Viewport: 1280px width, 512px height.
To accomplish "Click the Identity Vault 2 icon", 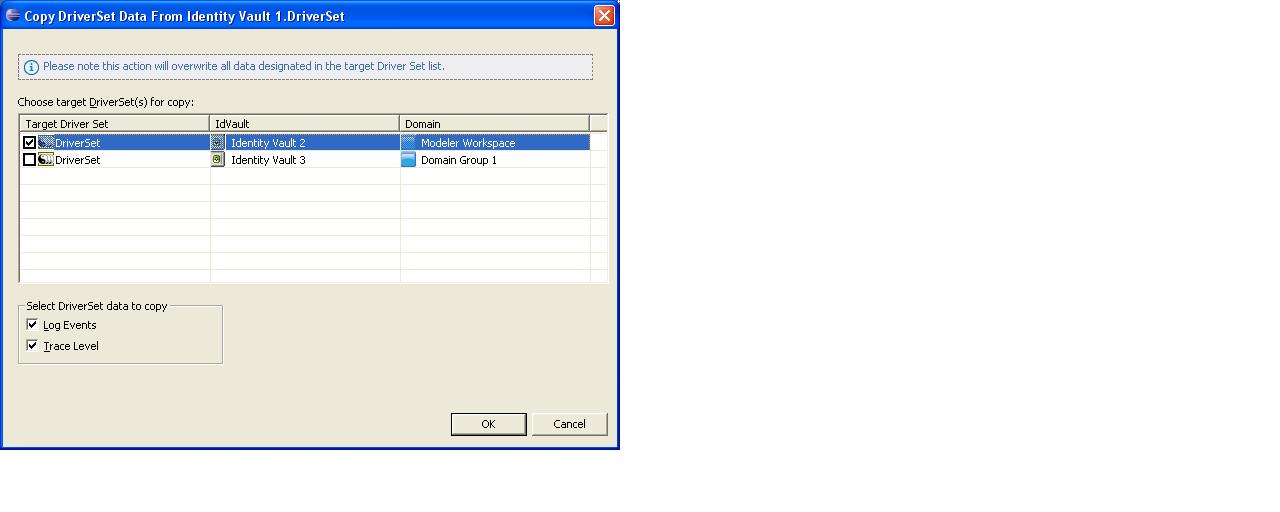I will [217, 143].
